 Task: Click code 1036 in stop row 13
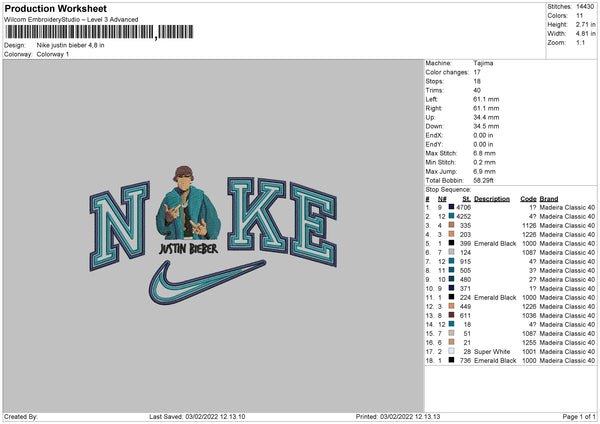pyautogui.click(x=529, y=316)
